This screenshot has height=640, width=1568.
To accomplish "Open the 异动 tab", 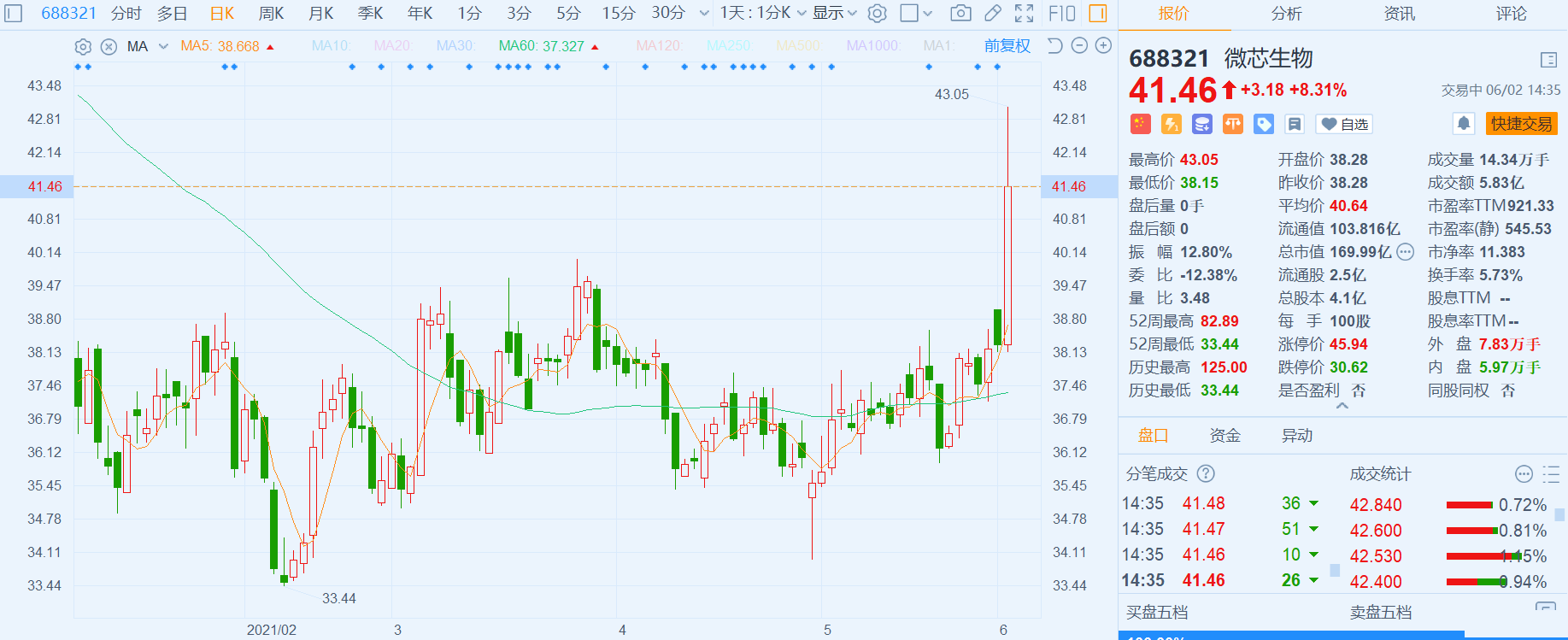I will click(1296, 436).
